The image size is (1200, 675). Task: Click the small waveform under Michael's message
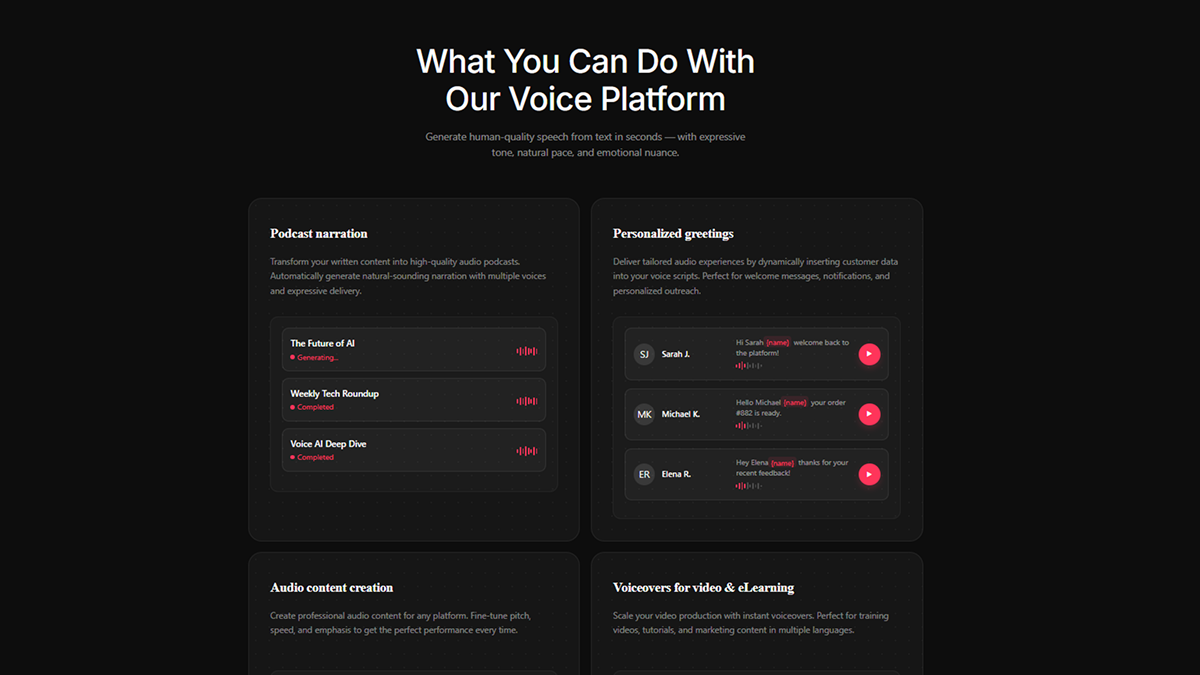pos(748,426)
